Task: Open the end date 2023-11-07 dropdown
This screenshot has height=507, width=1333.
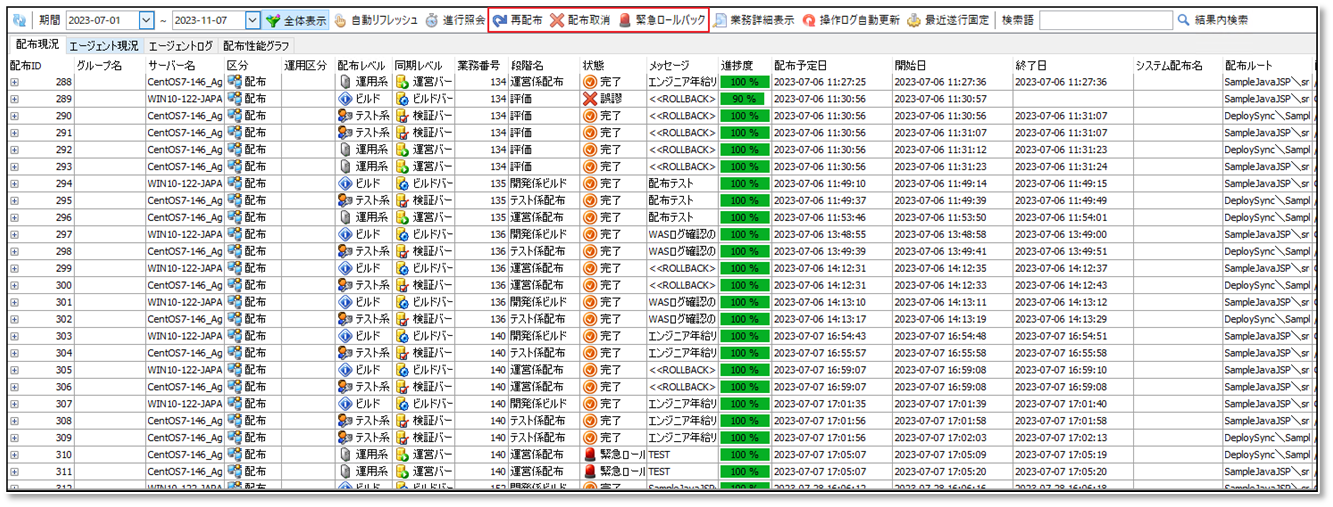Action: [252, 20]
